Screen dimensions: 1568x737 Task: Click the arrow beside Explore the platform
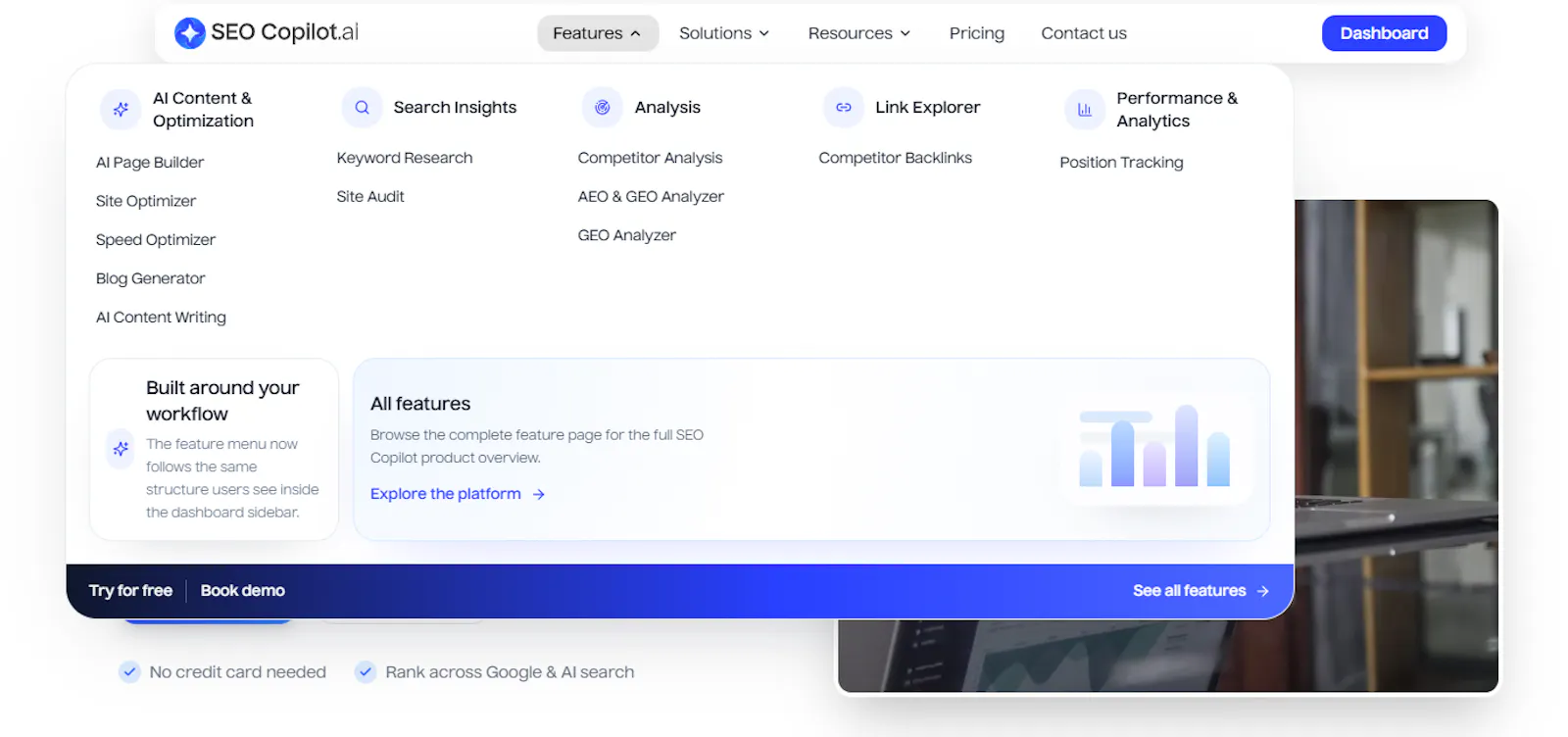pyautogui.click(x=538, y=494)
